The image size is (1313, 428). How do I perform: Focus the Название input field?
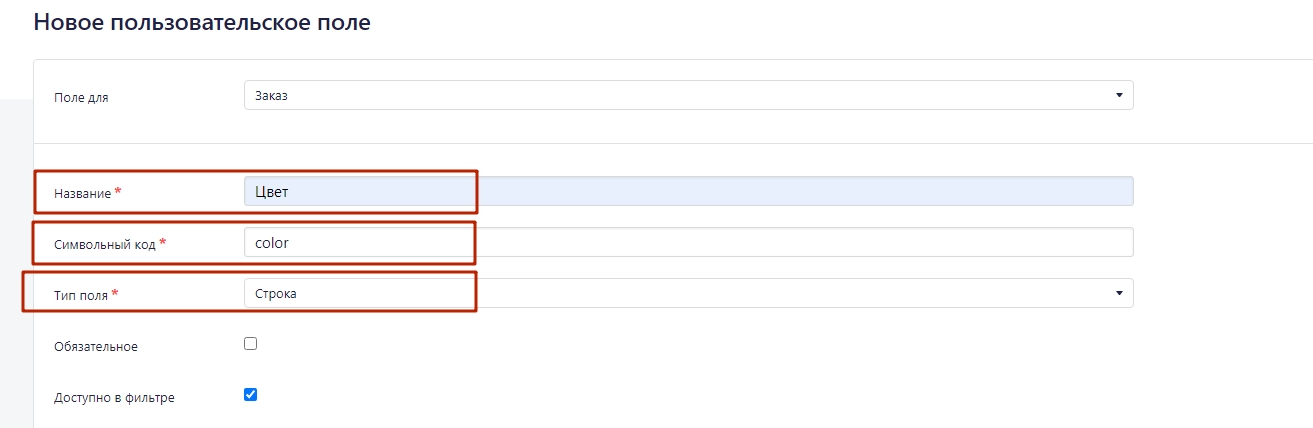point(688,192)
